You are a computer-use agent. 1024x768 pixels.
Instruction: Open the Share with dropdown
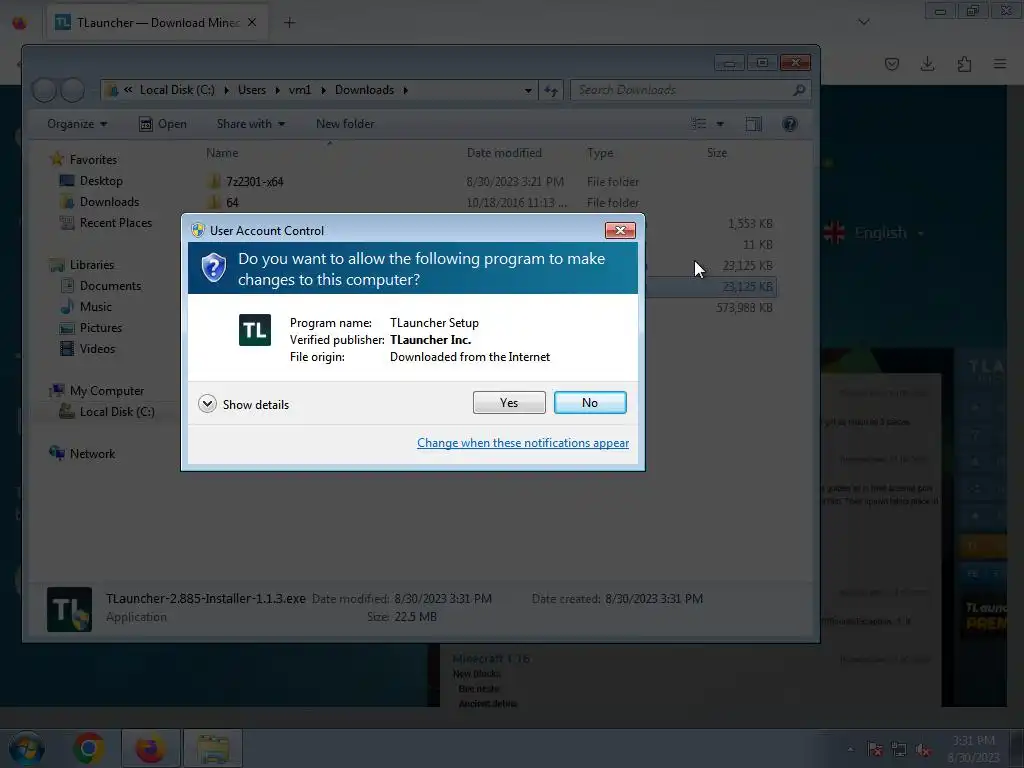point(251,123)
